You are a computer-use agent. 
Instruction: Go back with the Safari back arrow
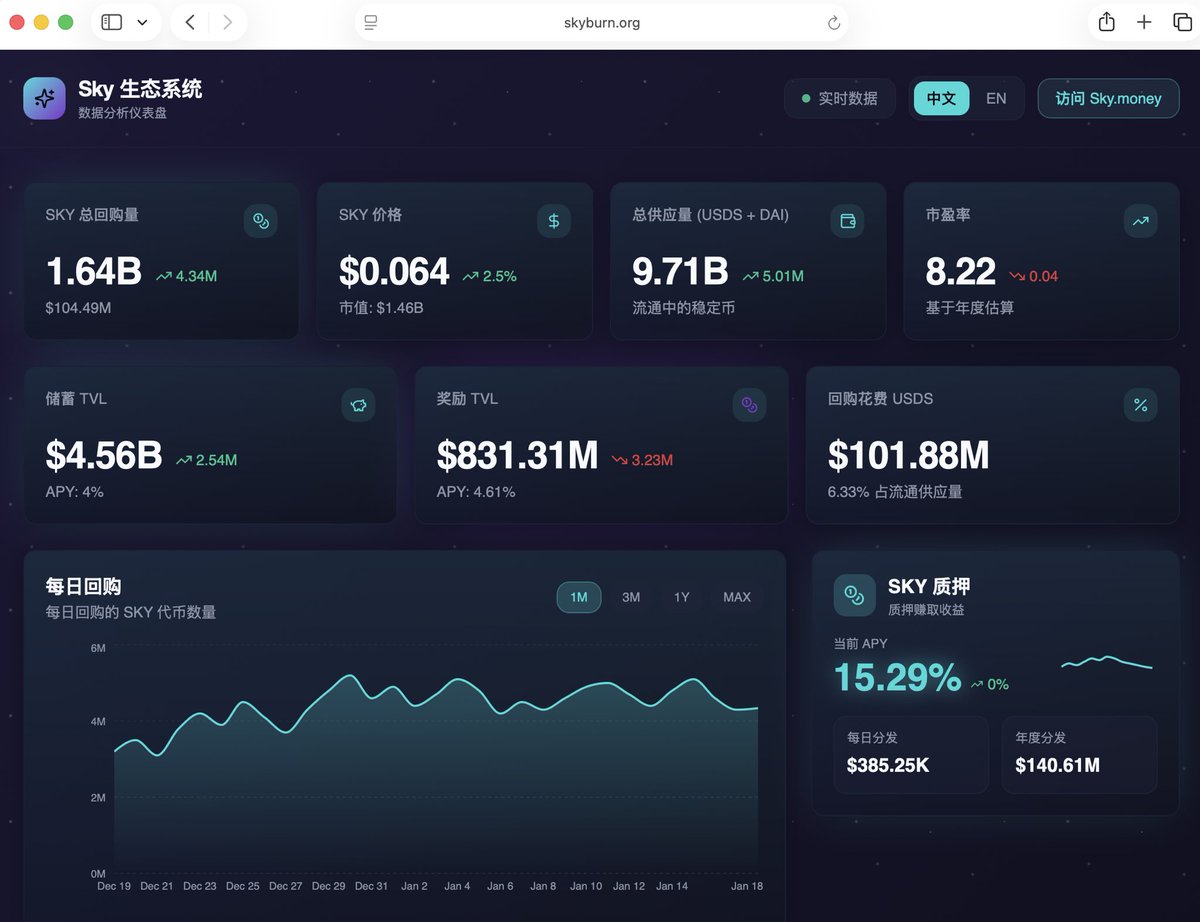[x=190, y=22]
